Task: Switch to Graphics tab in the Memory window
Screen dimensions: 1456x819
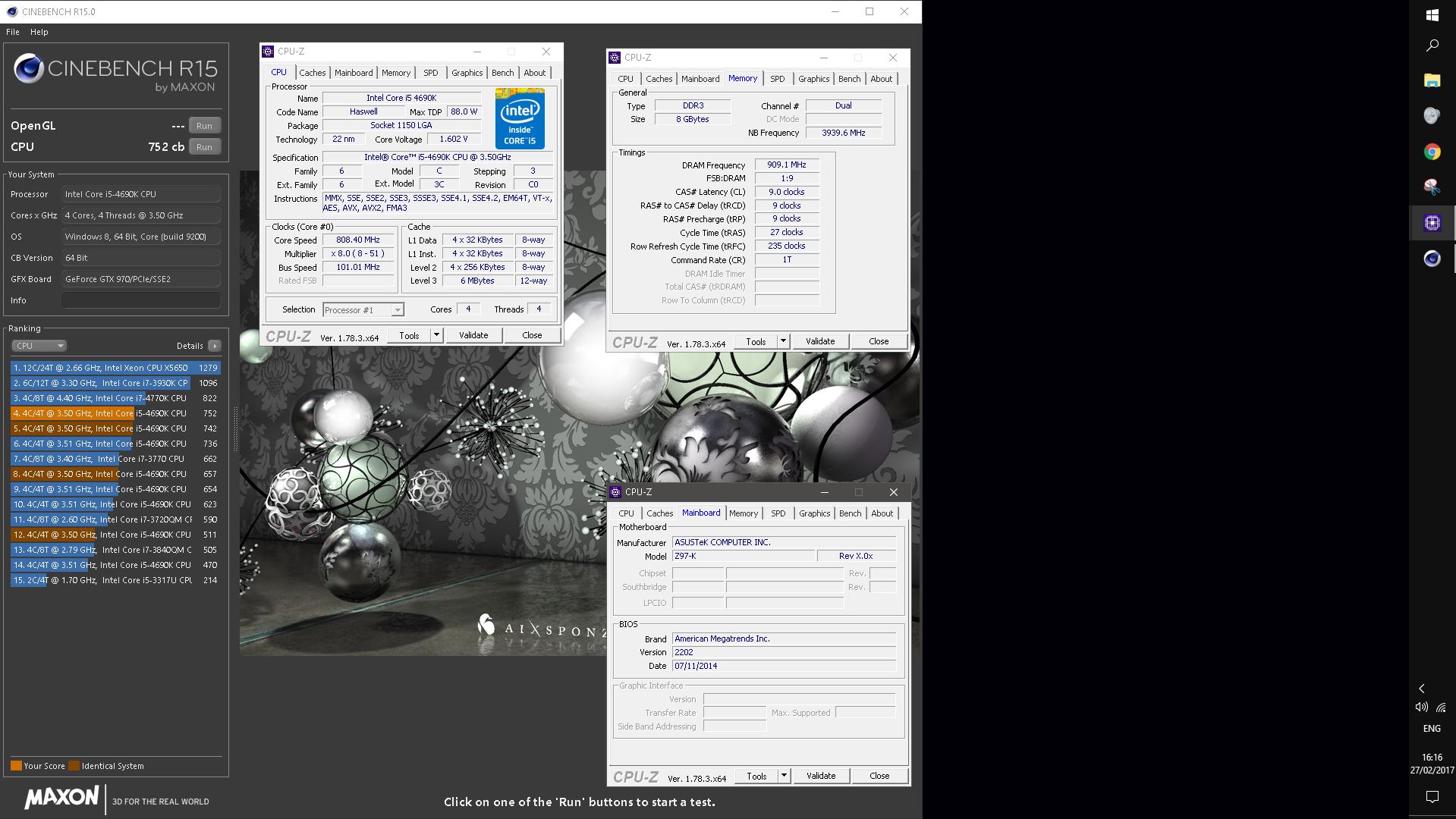Action: tap(814, 79)
